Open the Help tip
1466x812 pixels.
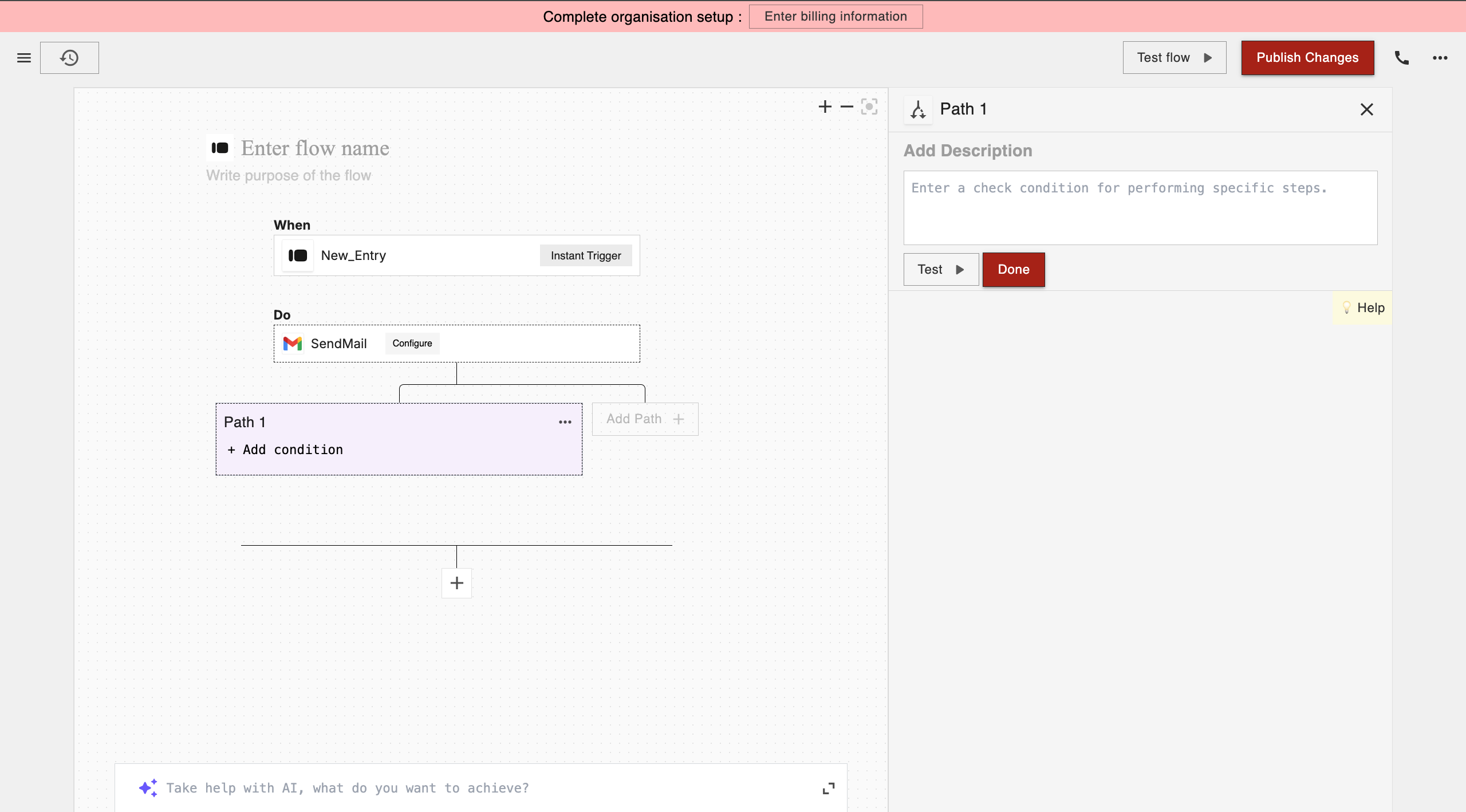(1363, 308)
